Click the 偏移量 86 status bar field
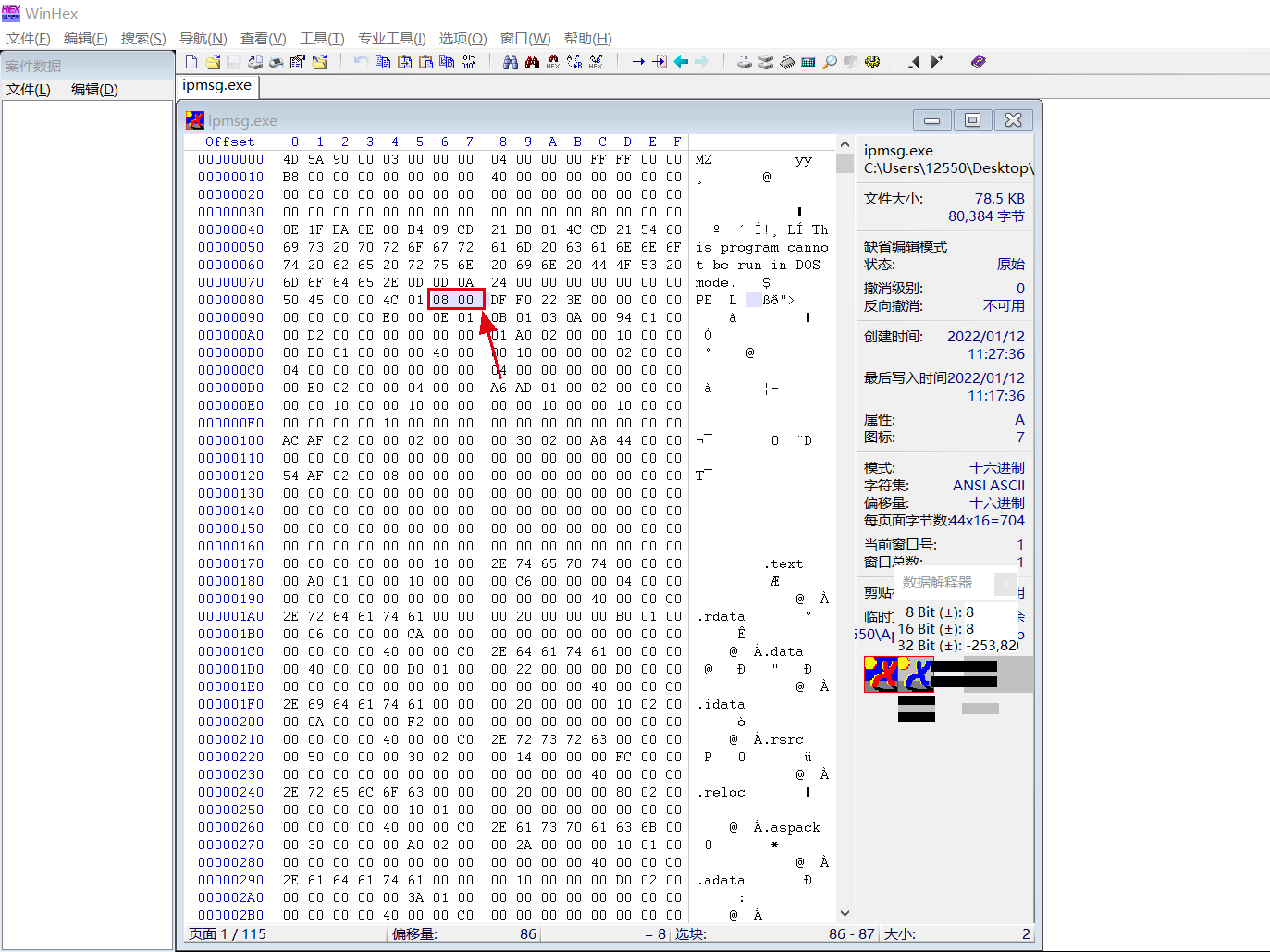Image resolution: width=1270 pixels, height=952 pixels. pyautogui.click(x=464, y=934)
